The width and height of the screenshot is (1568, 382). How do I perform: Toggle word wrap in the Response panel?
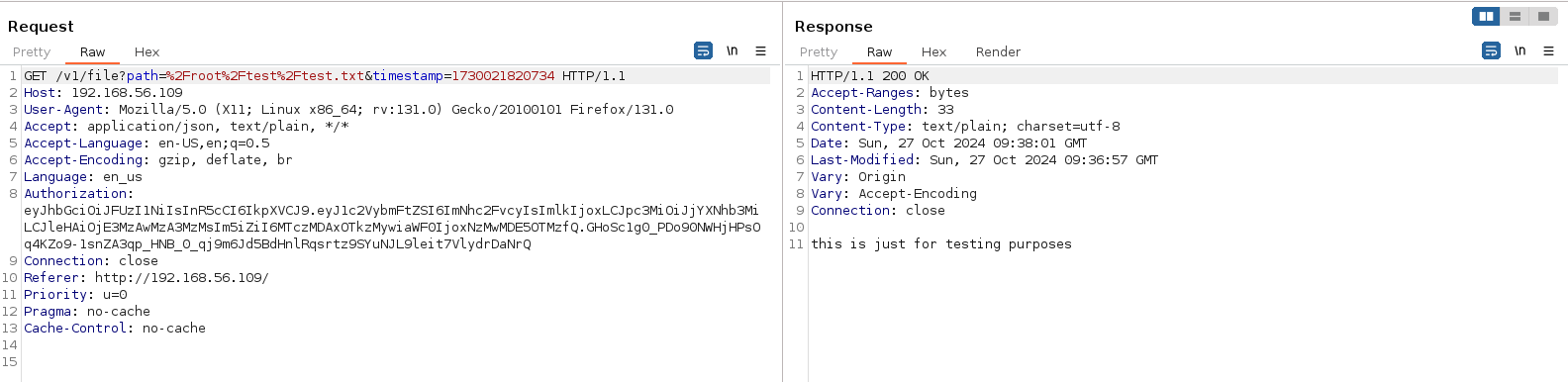1491,50
